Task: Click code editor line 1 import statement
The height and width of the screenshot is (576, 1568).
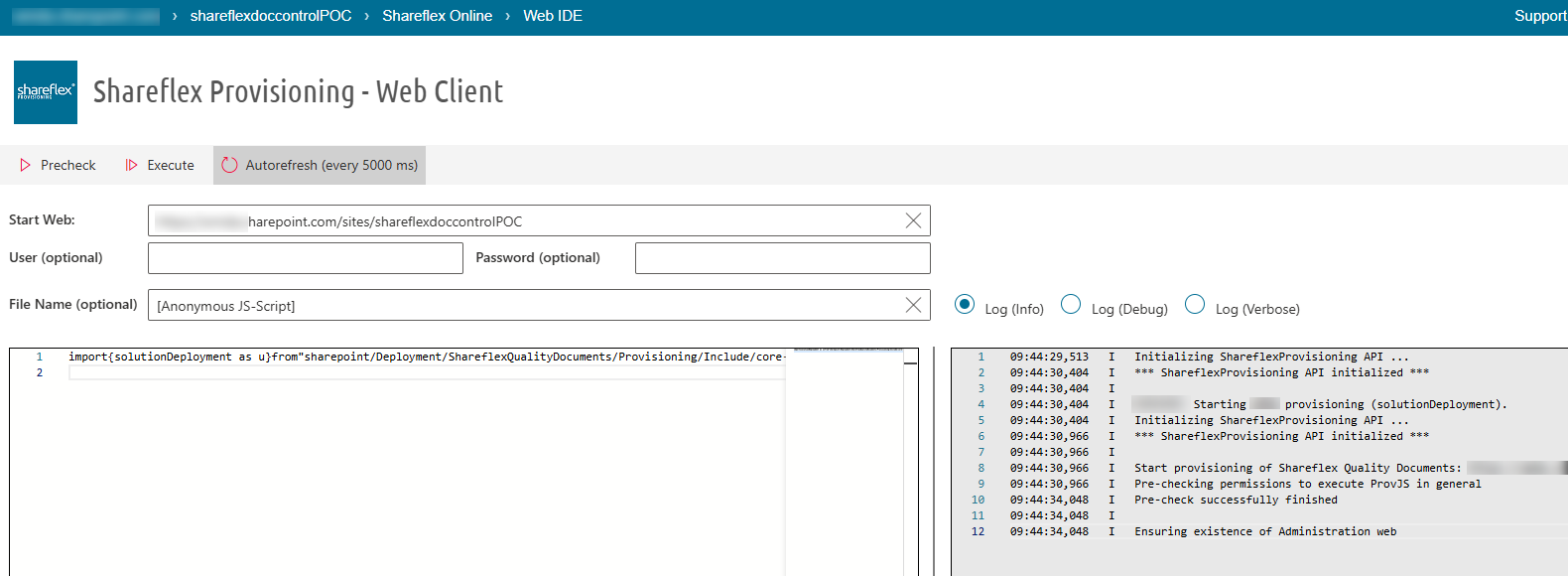Action: pos(427,357)
